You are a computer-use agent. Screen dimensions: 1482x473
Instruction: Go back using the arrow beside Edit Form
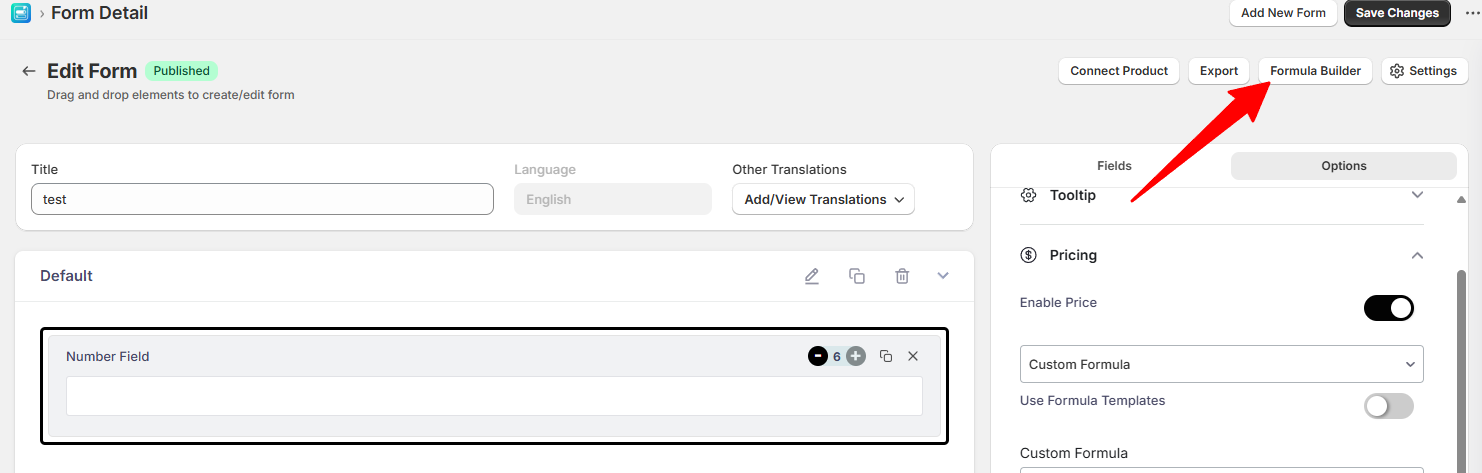pos(29,71)
